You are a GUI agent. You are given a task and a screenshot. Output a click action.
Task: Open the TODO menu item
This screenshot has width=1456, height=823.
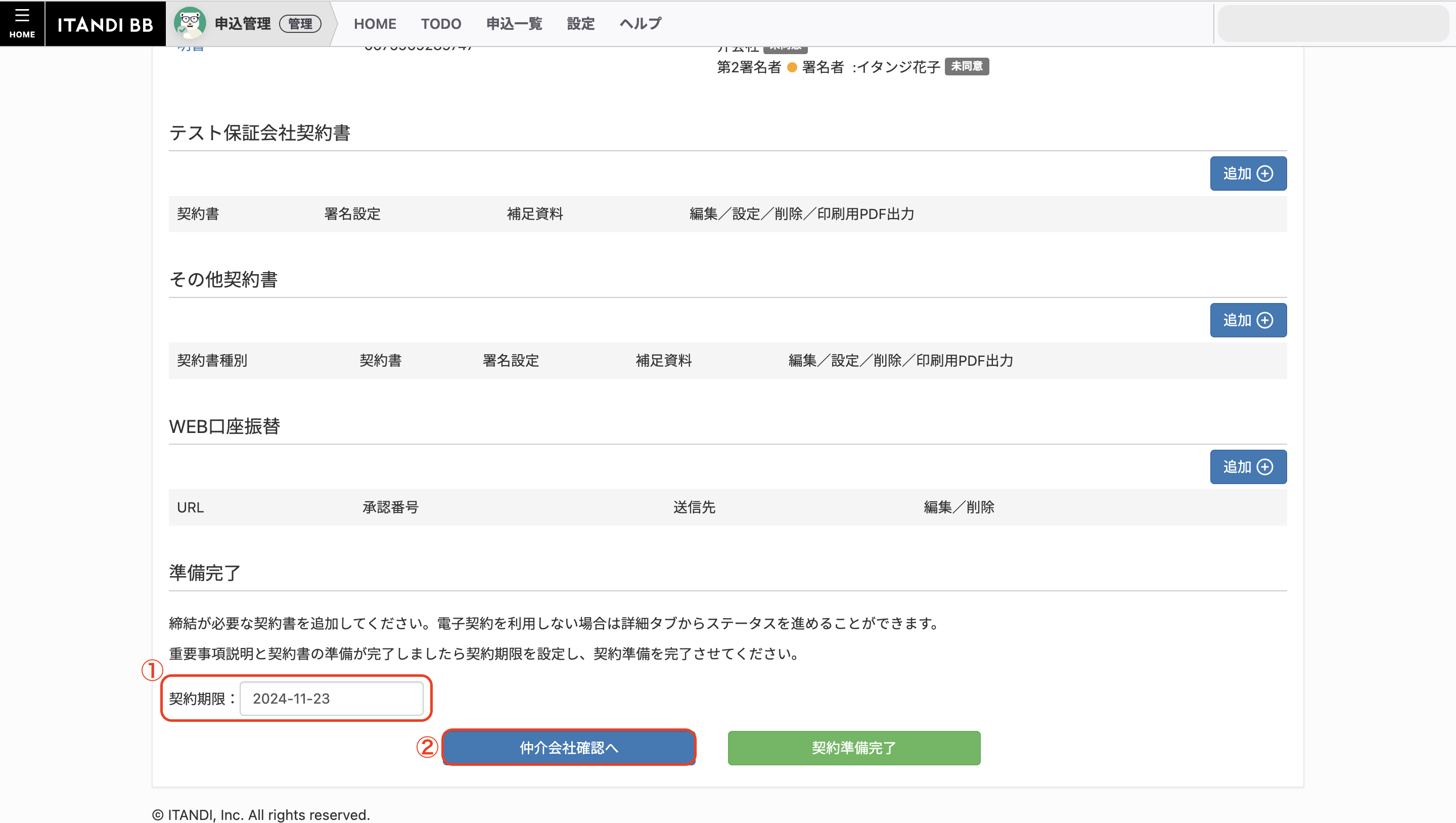[x=441, y=24]
